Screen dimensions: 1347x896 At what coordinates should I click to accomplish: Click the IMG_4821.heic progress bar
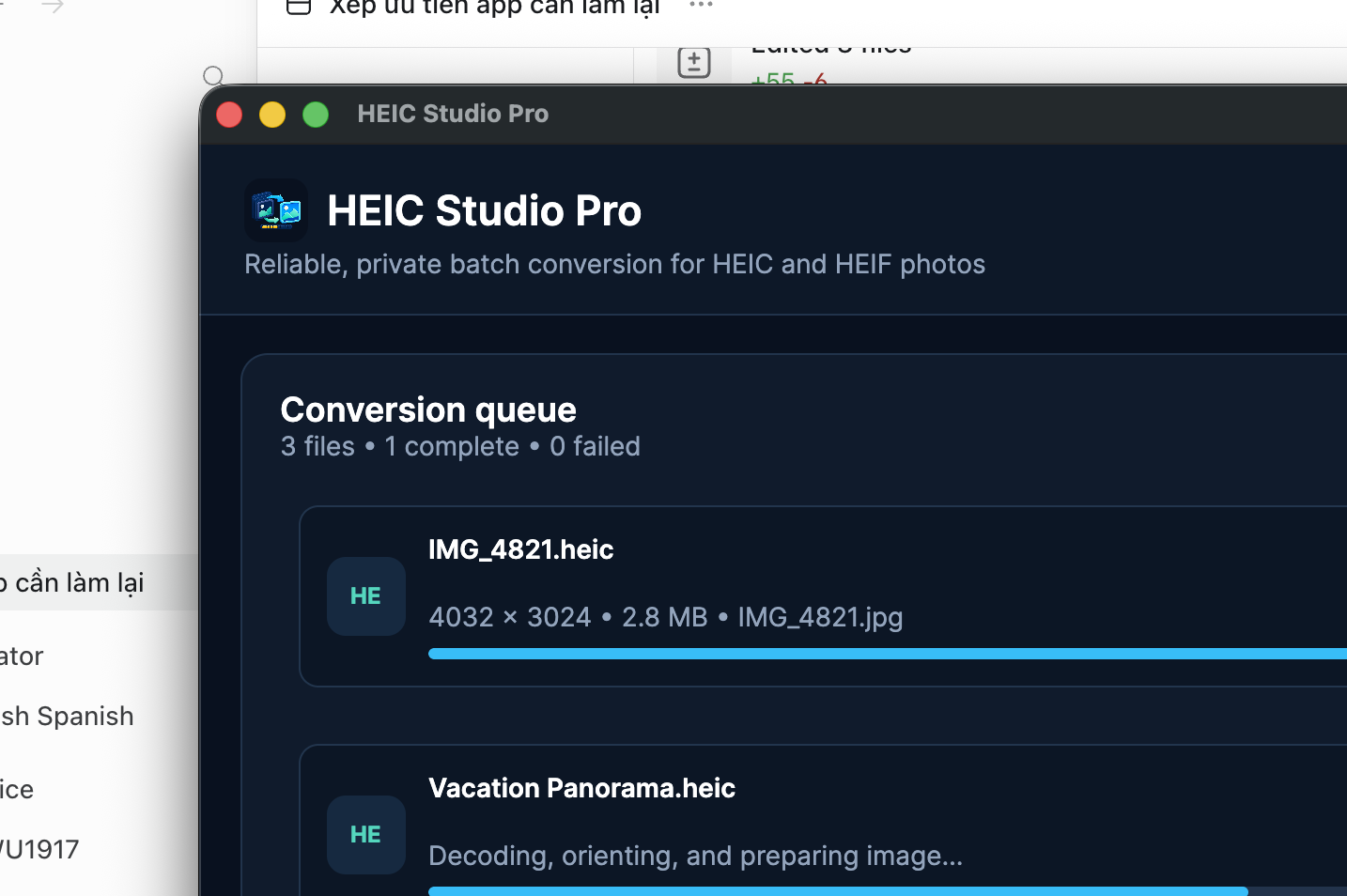click(888, 654)
